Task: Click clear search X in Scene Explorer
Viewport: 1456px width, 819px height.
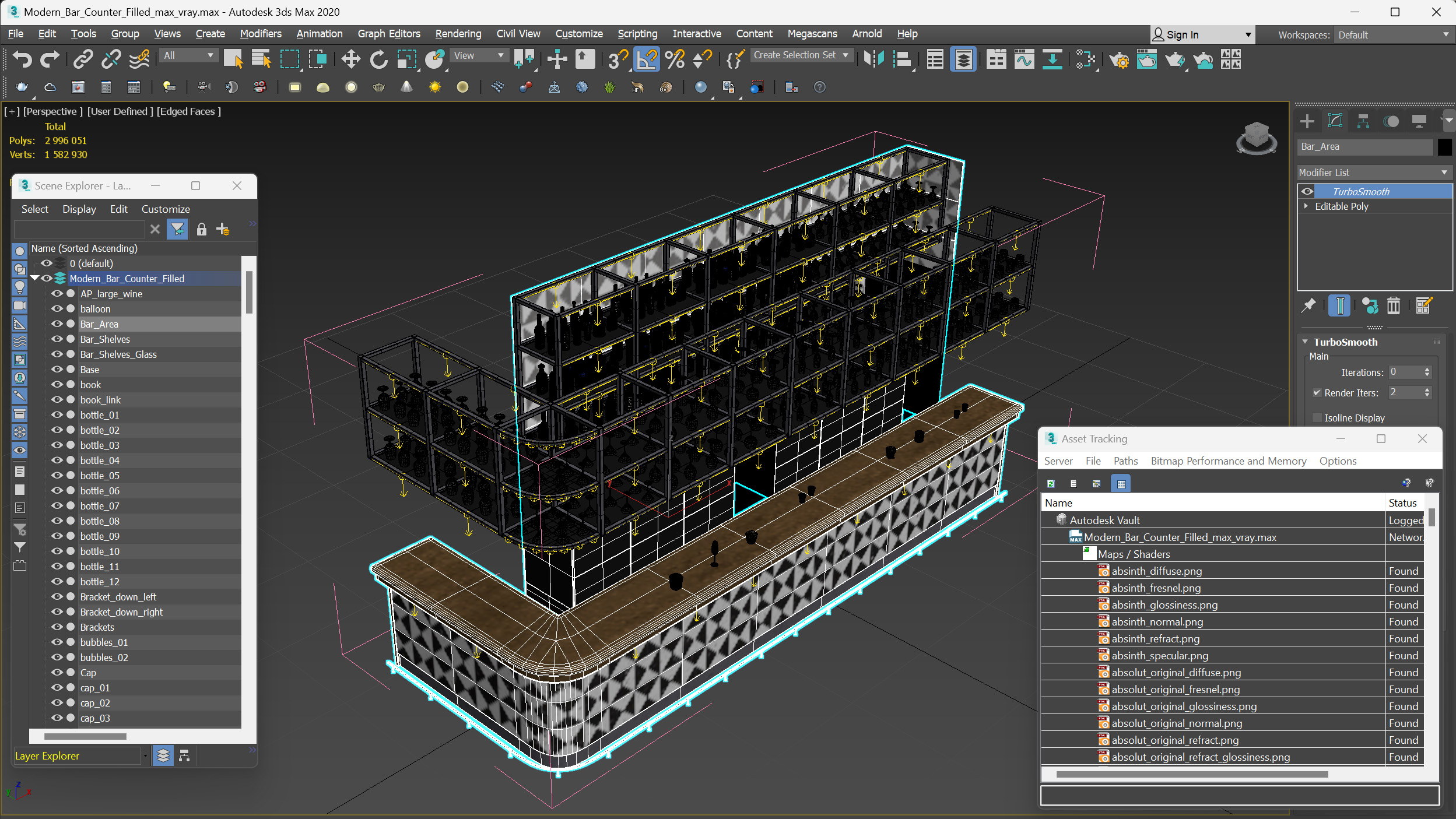Action: pos(155,229)
